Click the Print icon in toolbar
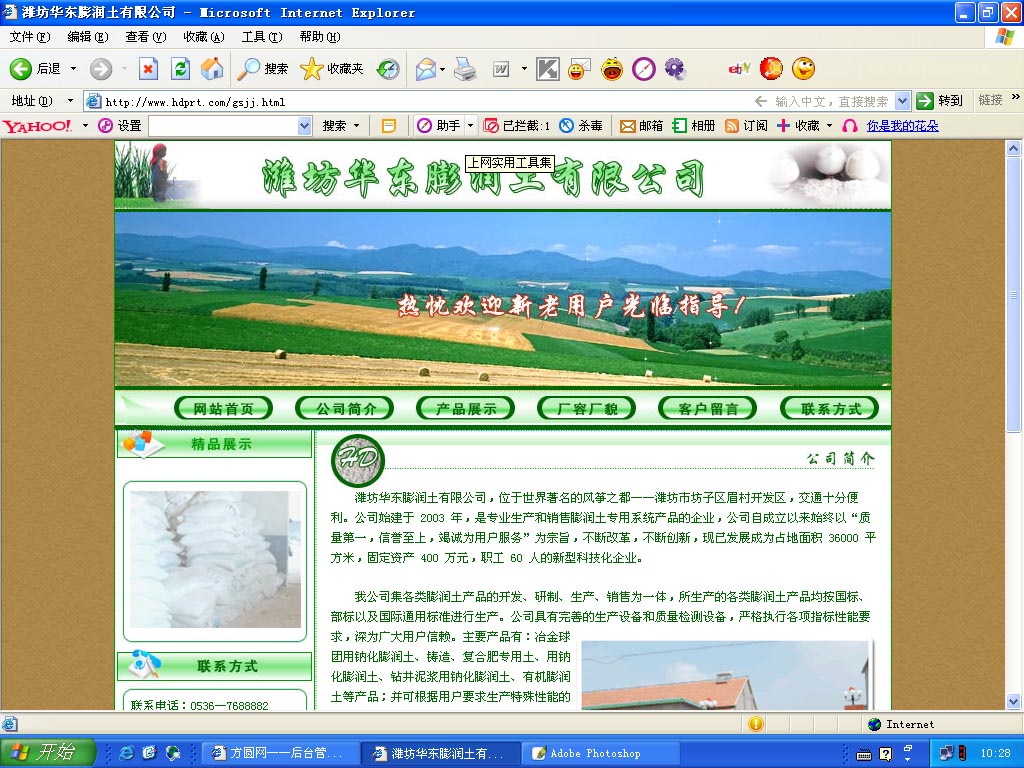1024x768 pixels. (x=465, y=69)
